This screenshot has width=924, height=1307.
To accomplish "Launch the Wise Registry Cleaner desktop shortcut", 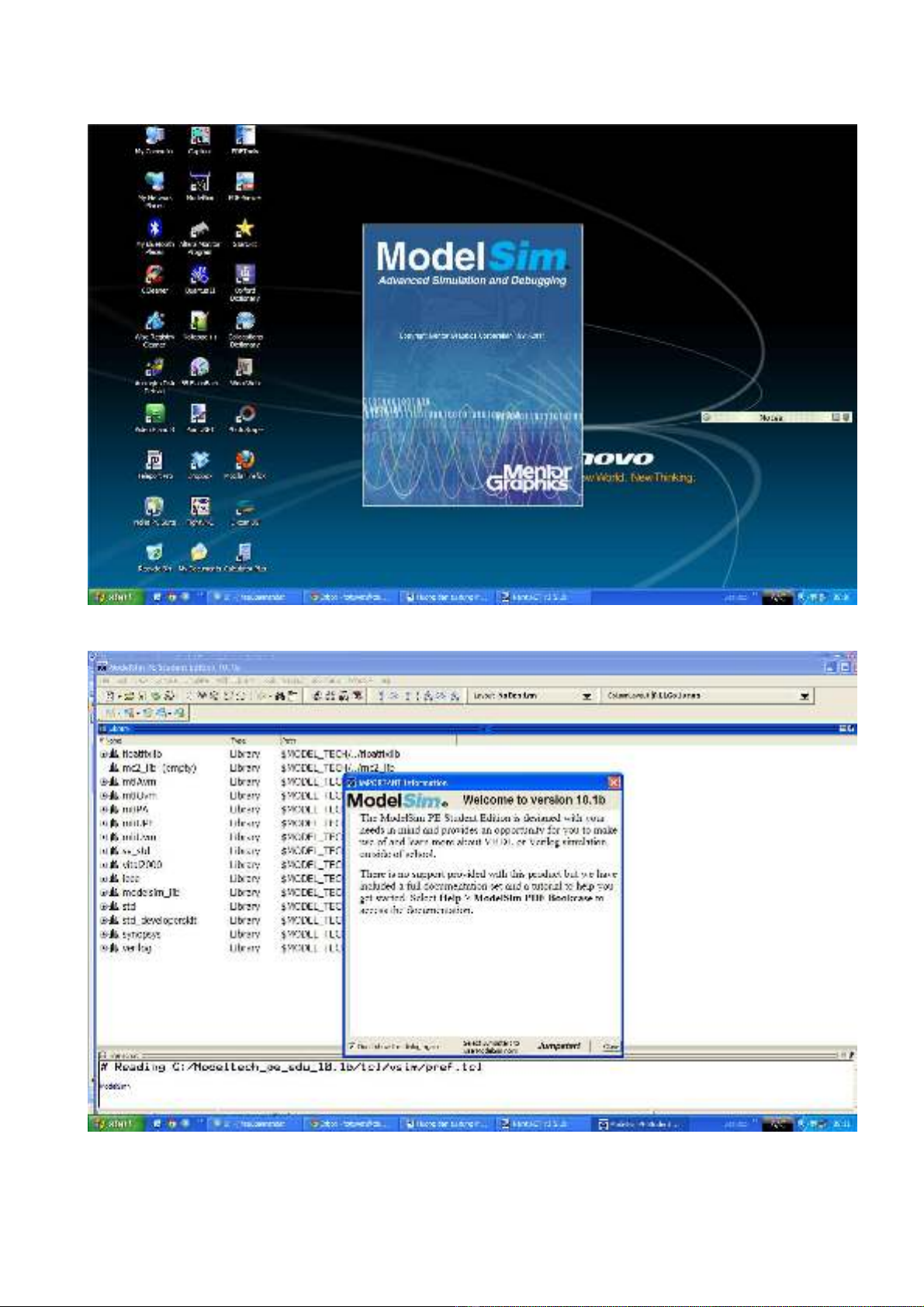I will [x=154, y=329].
